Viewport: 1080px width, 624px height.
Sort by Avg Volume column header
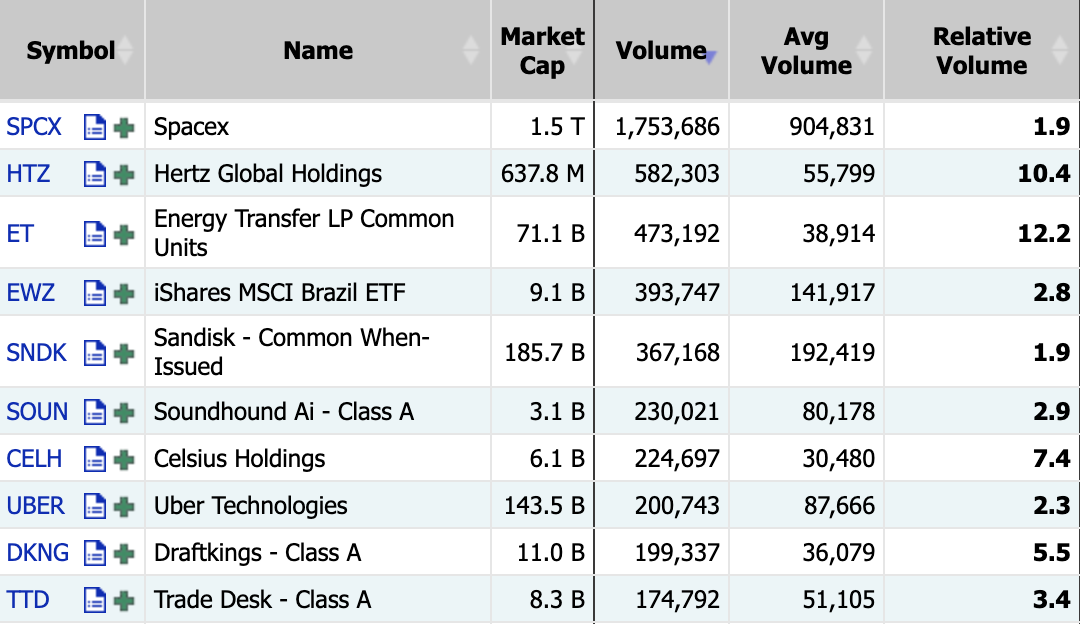[807, 50]
